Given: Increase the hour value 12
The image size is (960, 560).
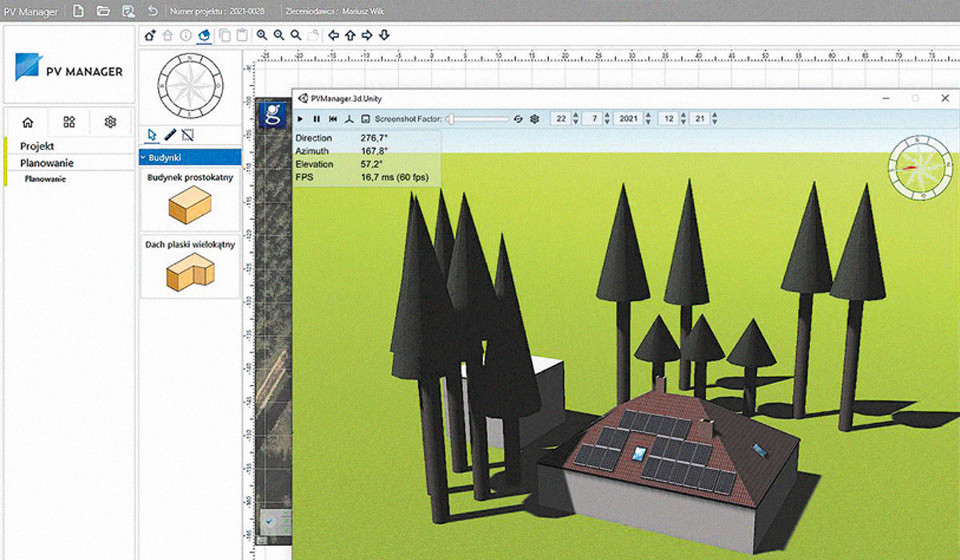Looking at the screenshot, I should (683, 116).
